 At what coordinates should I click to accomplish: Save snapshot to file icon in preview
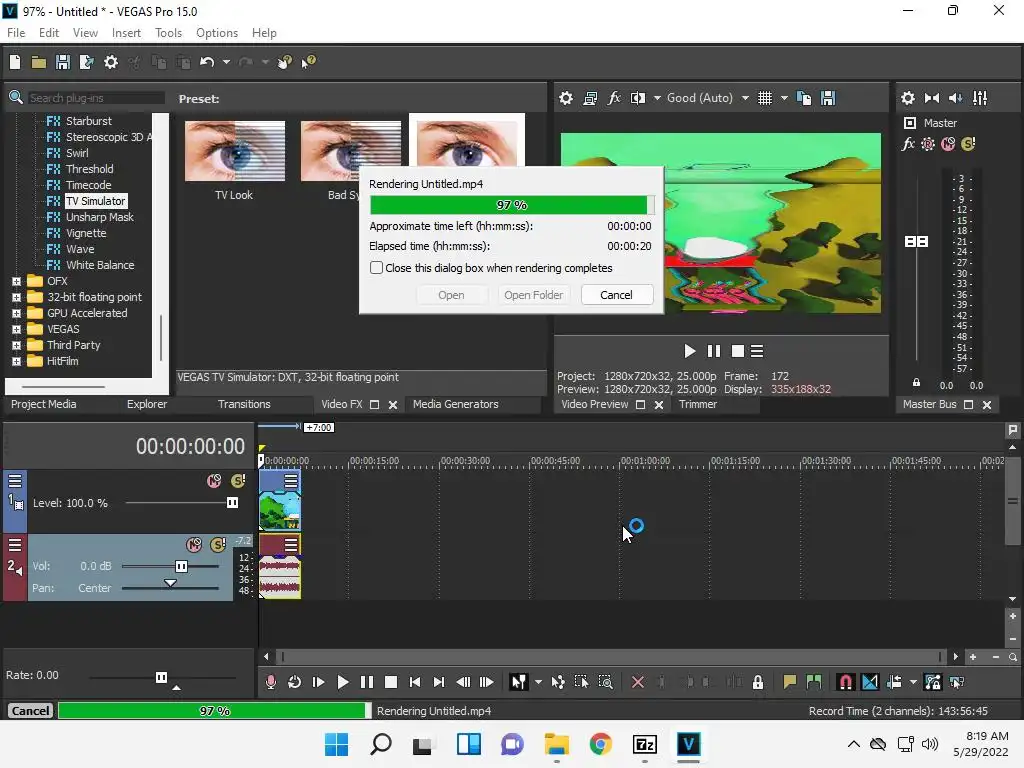point(828,98)
